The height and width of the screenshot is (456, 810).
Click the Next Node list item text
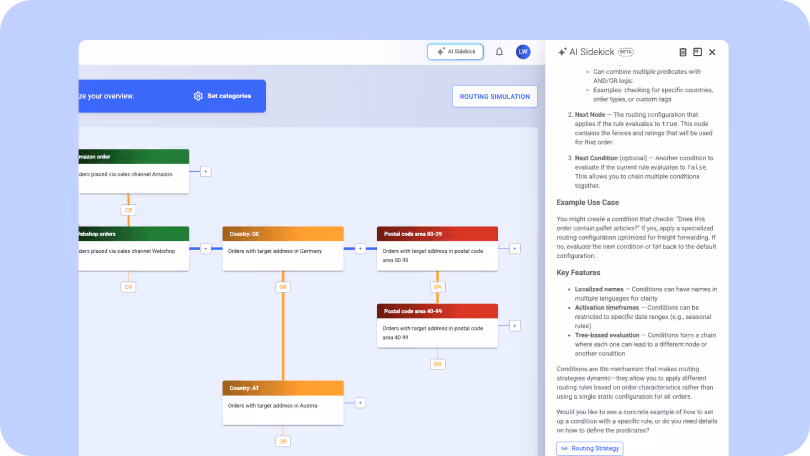click(644, 128)
